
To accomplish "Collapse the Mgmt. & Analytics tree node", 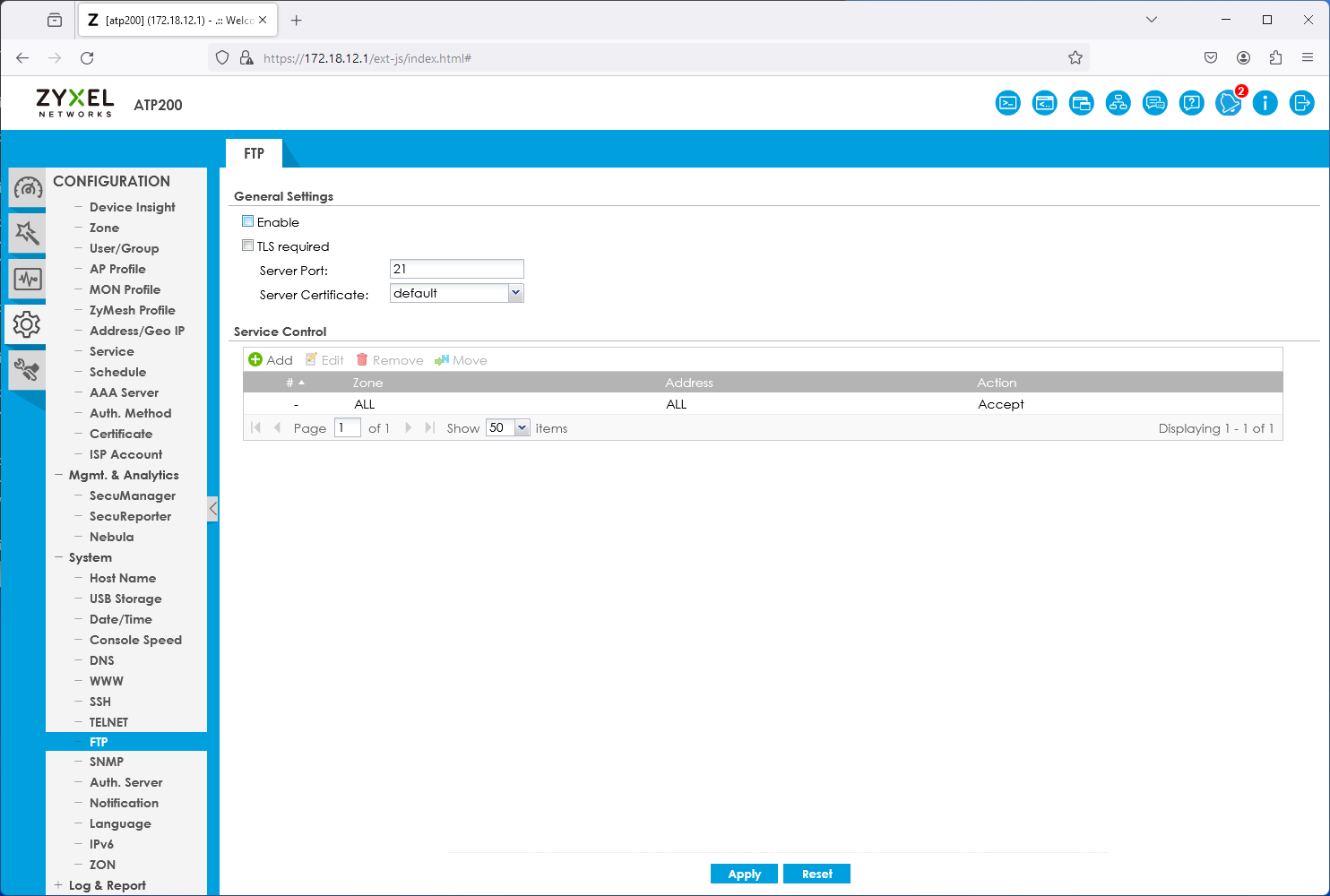I will [x=59, y=475].
